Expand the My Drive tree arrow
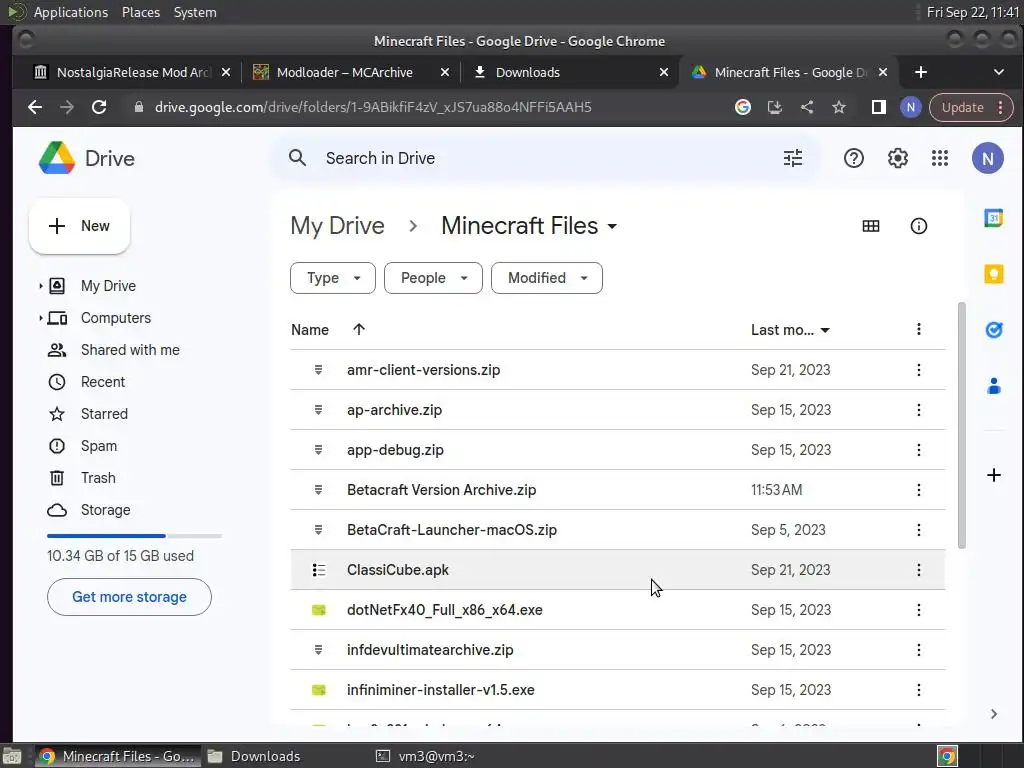This screenshot has width=1024, height=768. pyautogui.click(x=41, y=286)
